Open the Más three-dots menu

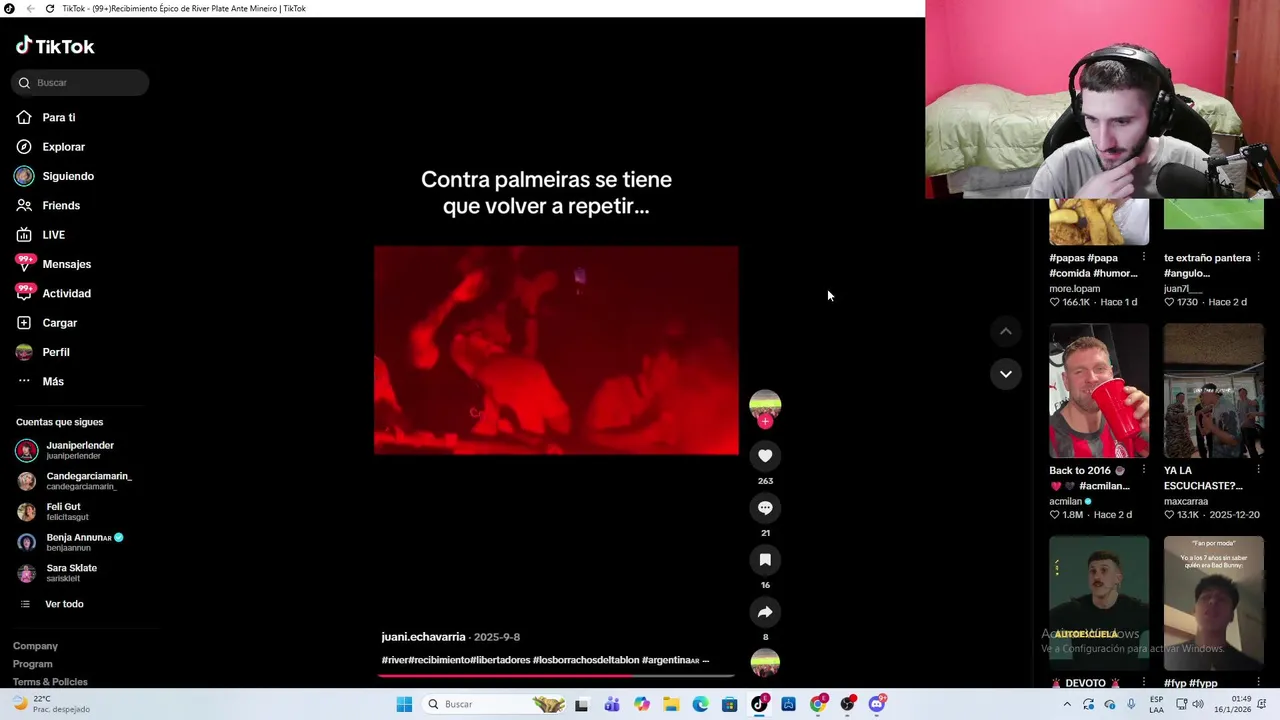coord(24,381)
